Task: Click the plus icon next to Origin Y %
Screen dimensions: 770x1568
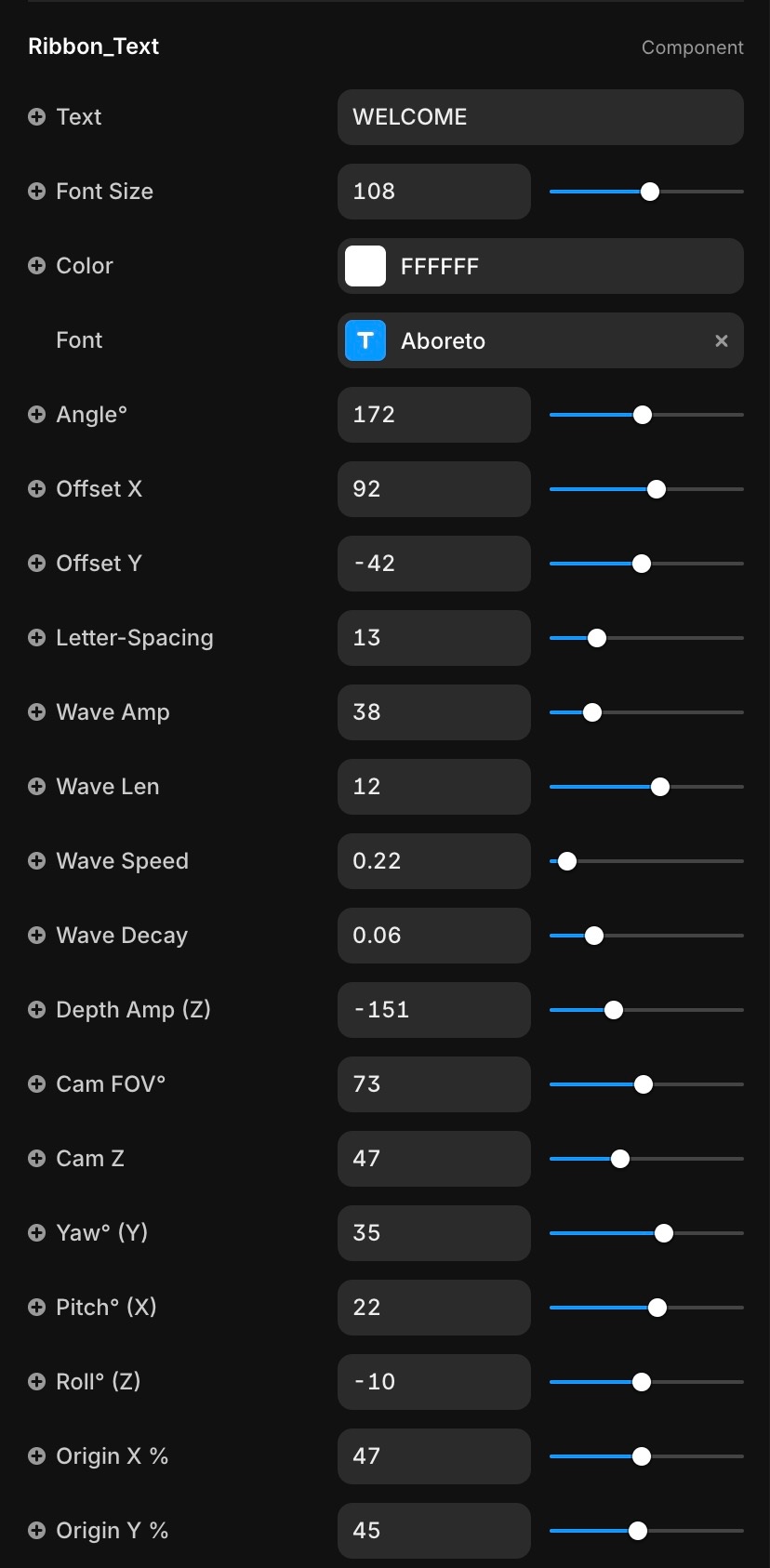Action: (36, 1531)
